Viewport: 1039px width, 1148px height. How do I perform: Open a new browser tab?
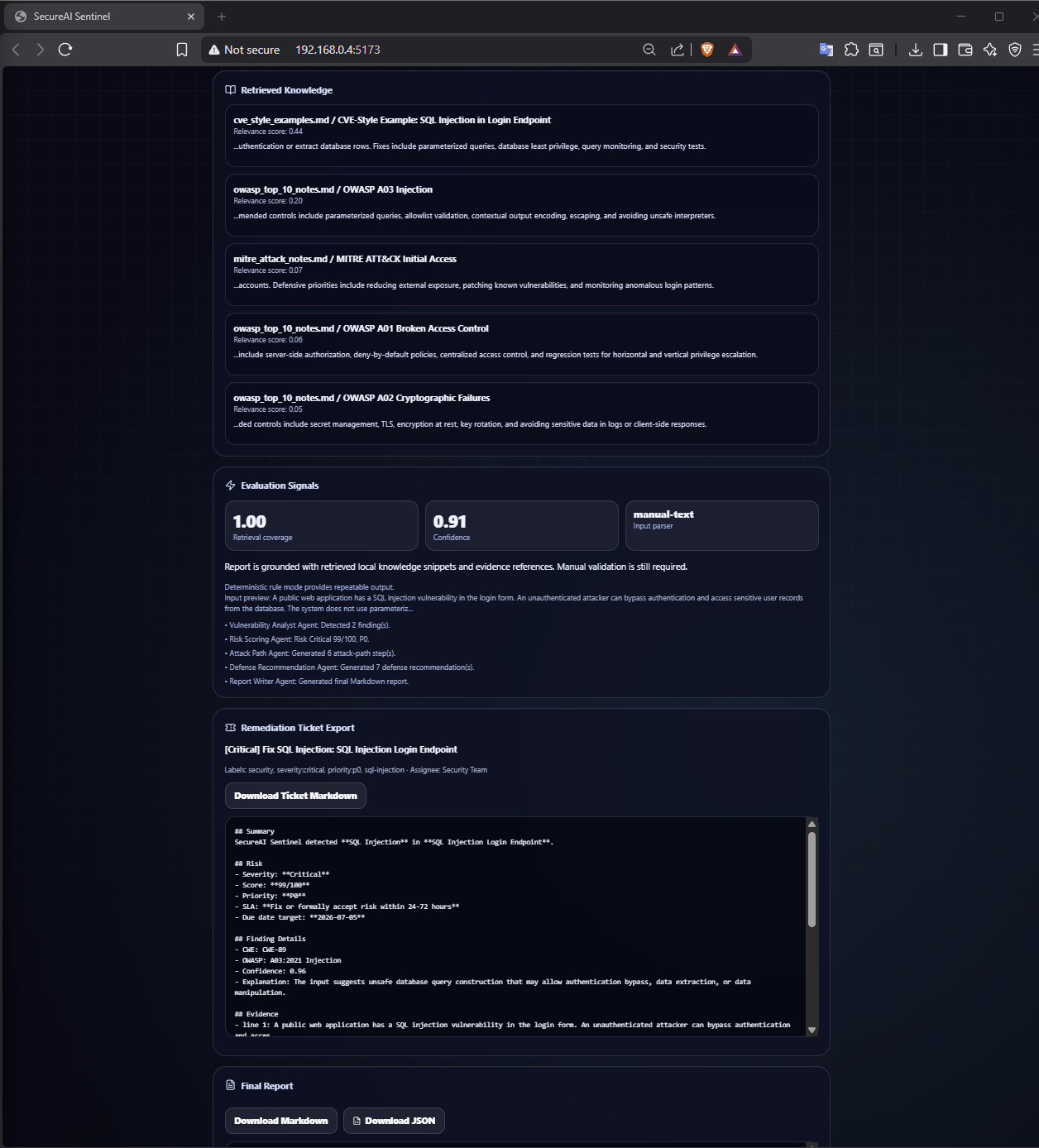click(222, 17)
